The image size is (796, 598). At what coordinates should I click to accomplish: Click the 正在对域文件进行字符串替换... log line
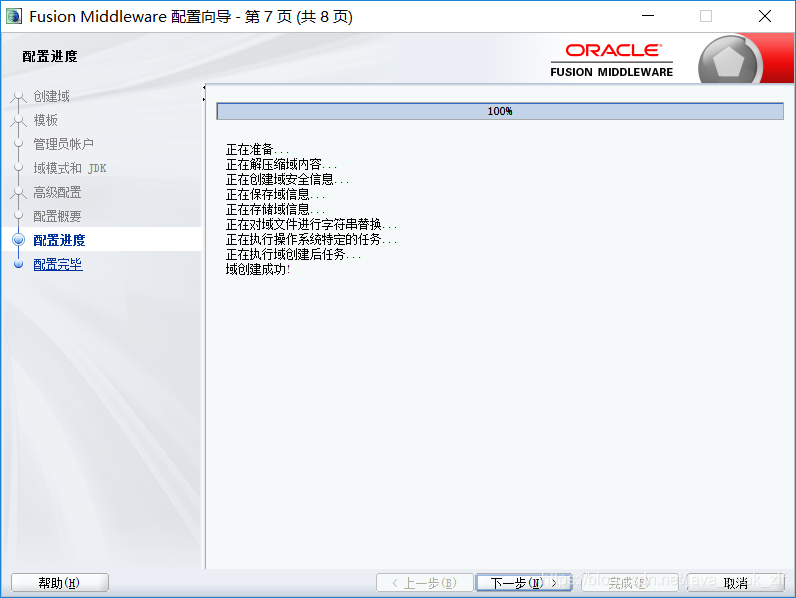(311, 224)
